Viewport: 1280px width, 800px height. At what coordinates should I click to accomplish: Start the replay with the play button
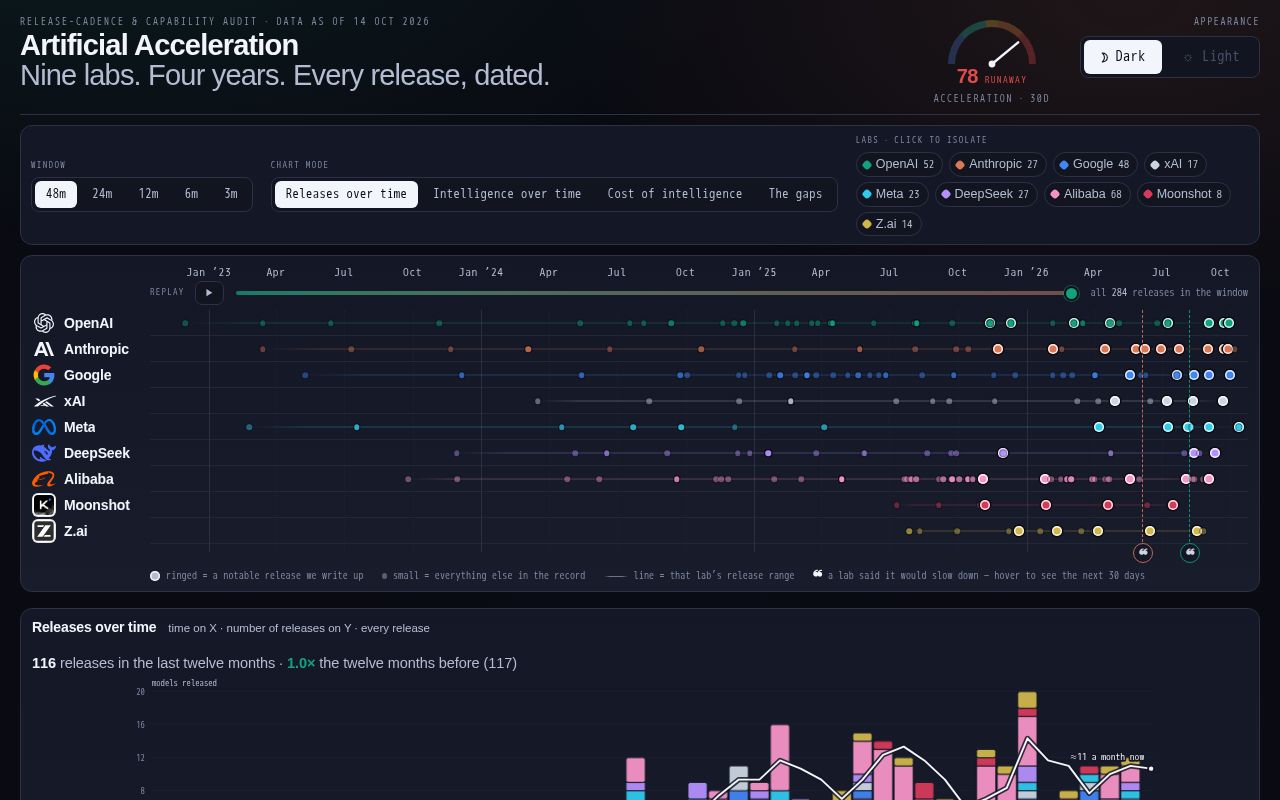(209, 293)
